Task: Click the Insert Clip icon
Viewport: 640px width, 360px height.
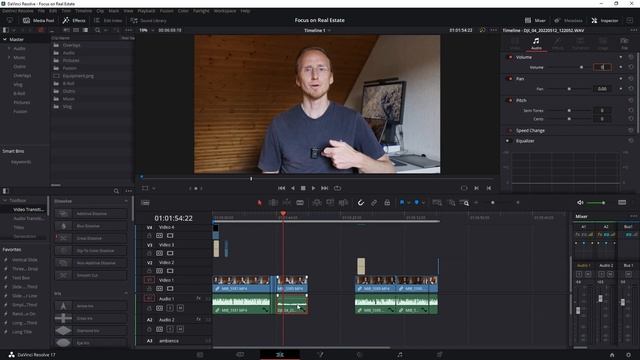Action: pos(317,202)
